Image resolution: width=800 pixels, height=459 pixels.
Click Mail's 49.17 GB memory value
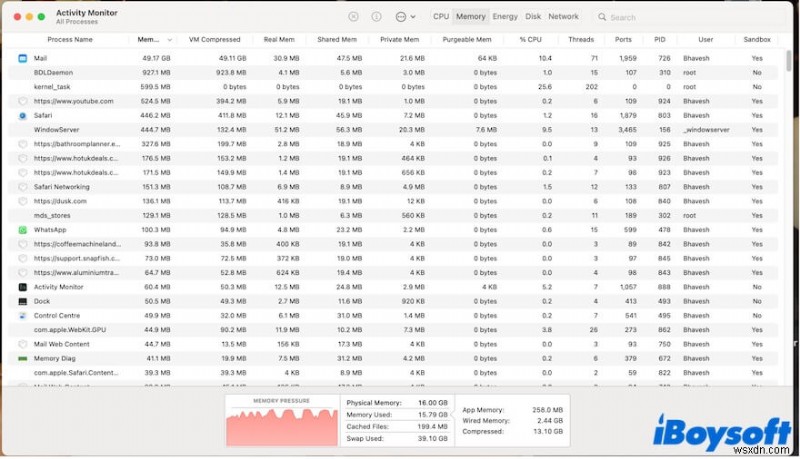coord(156,59)
